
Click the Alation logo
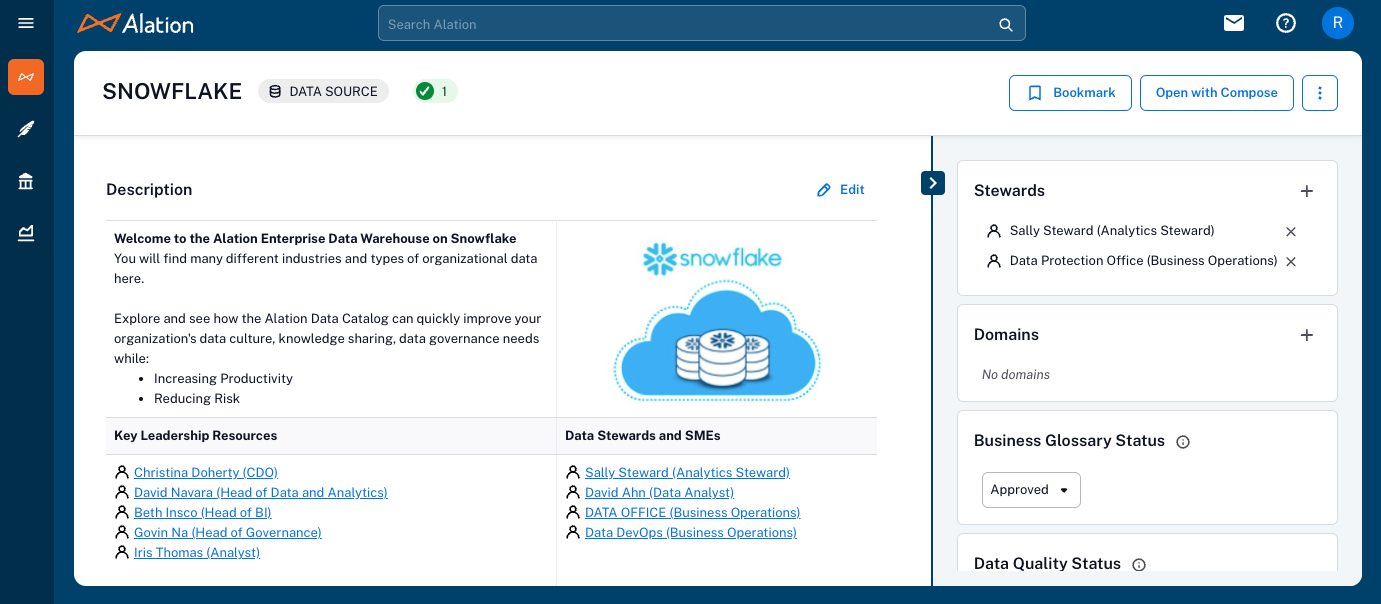click(135, 23)
